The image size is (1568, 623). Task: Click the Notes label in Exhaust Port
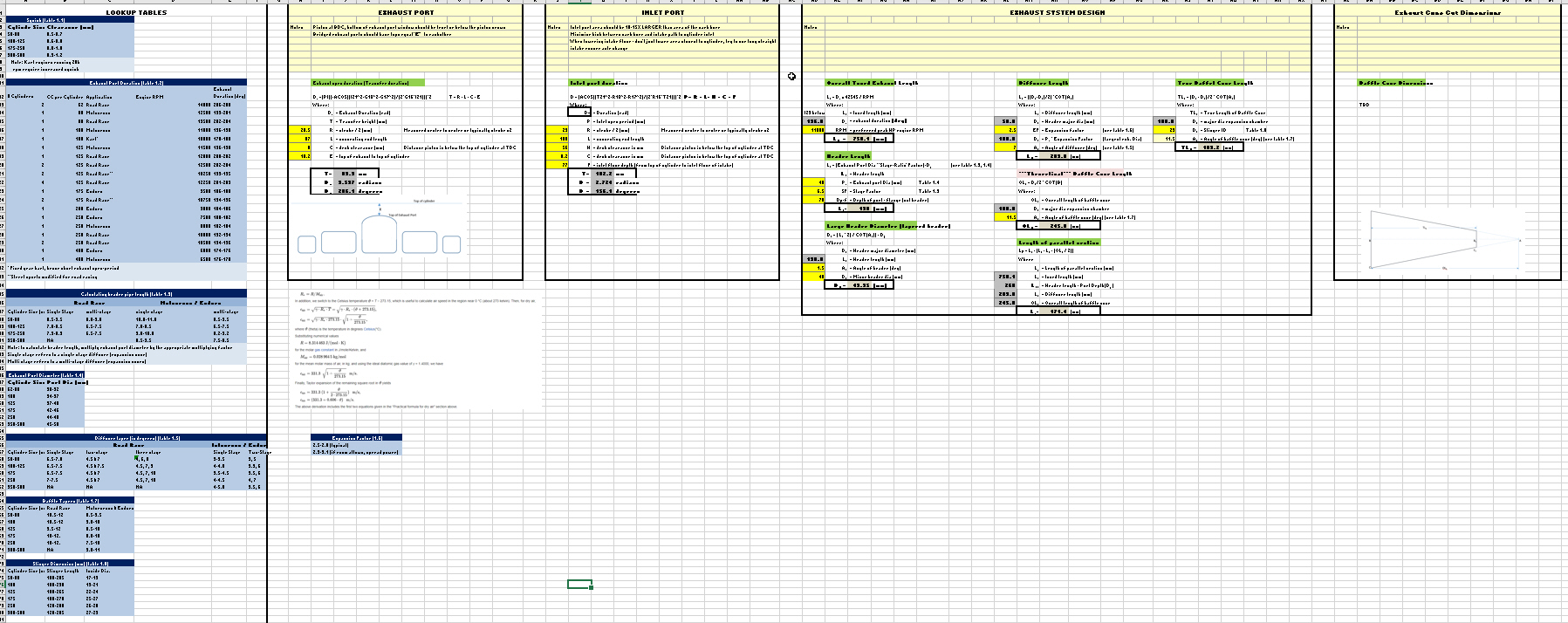[297, 28]
